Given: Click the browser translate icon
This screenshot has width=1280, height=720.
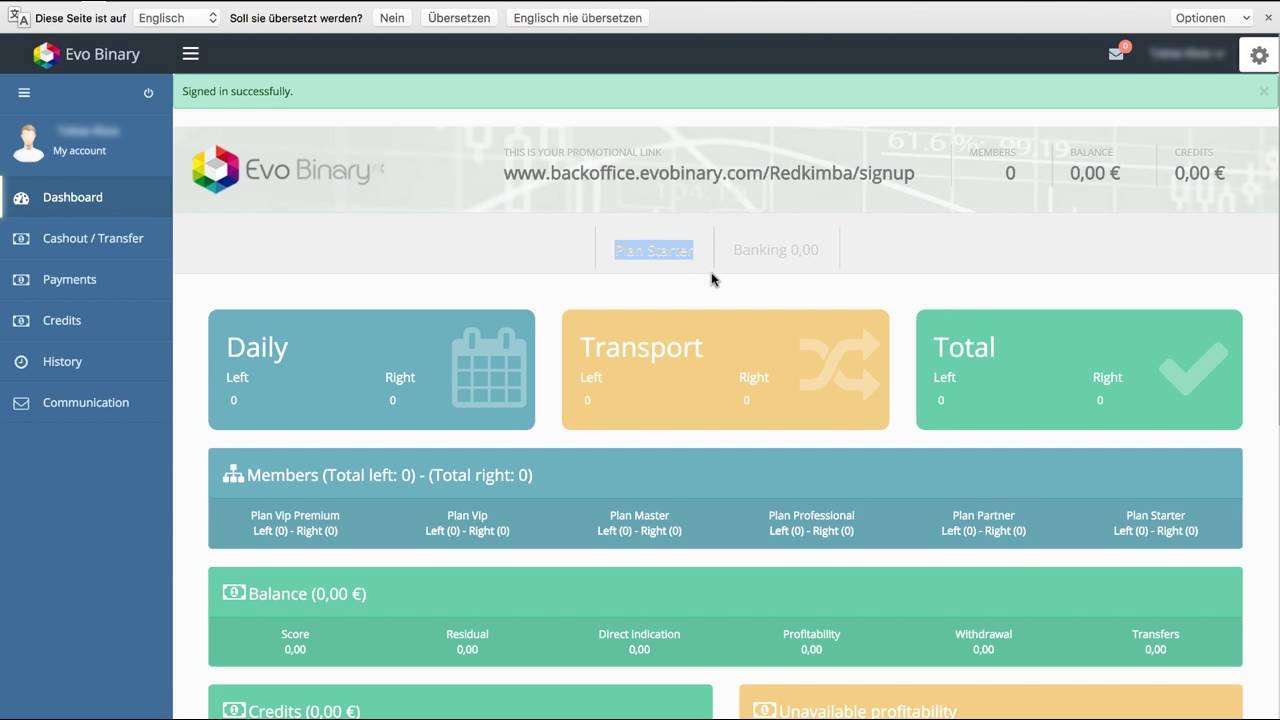Looking at the screenshot, I should point(18,17).
